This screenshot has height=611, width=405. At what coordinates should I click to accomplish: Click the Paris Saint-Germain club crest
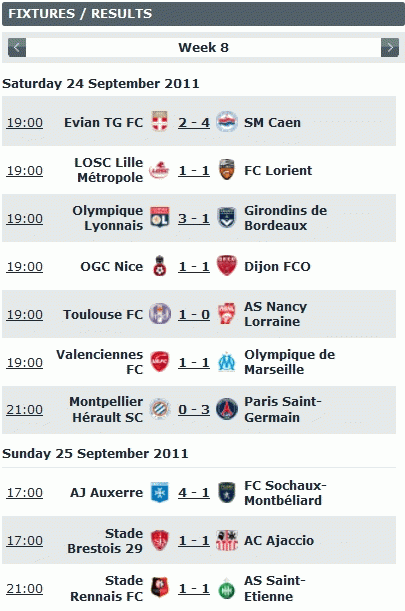coord(227,409)
